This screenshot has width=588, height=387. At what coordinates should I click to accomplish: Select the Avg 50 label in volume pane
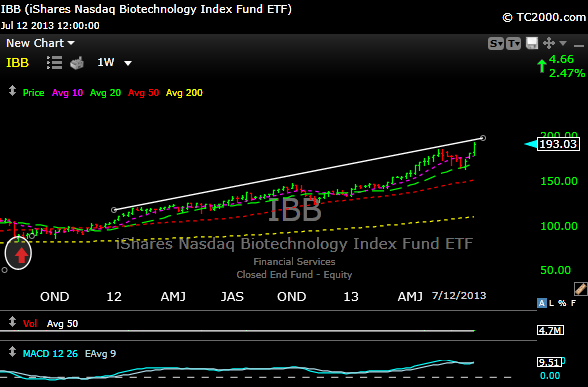point(62,324)
